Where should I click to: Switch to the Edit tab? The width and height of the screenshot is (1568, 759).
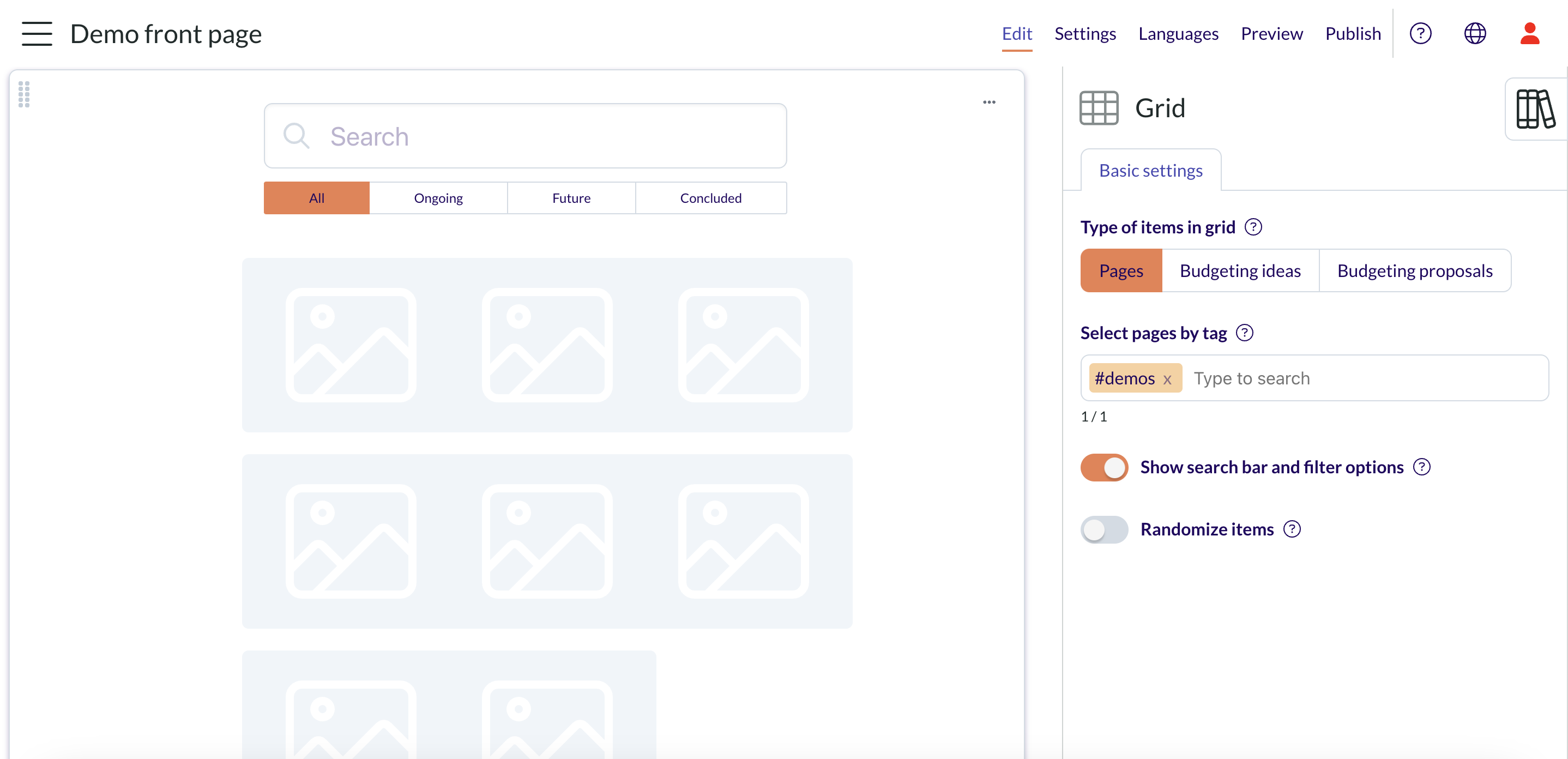tap(1016, 33)
